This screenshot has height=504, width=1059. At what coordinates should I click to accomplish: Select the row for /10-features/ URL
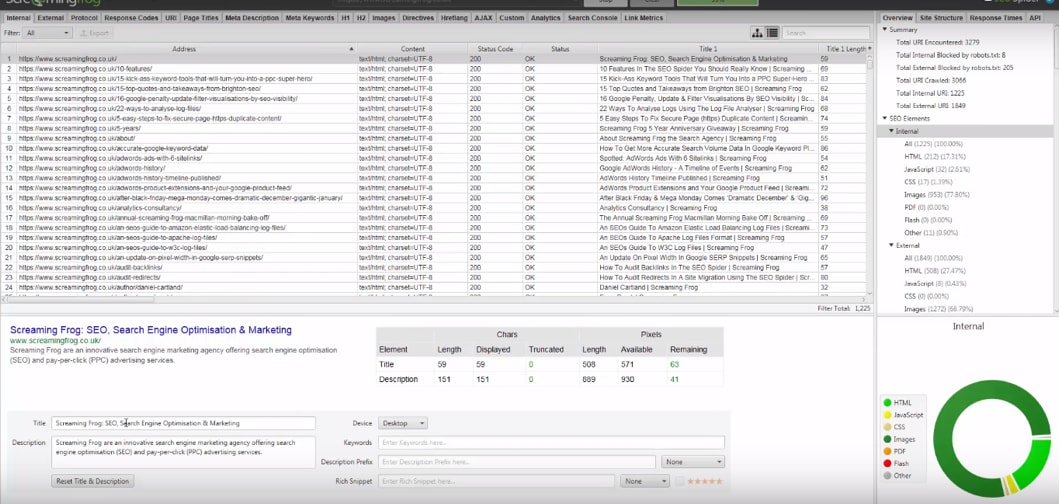pyautogui.click(x=433, y=69)
